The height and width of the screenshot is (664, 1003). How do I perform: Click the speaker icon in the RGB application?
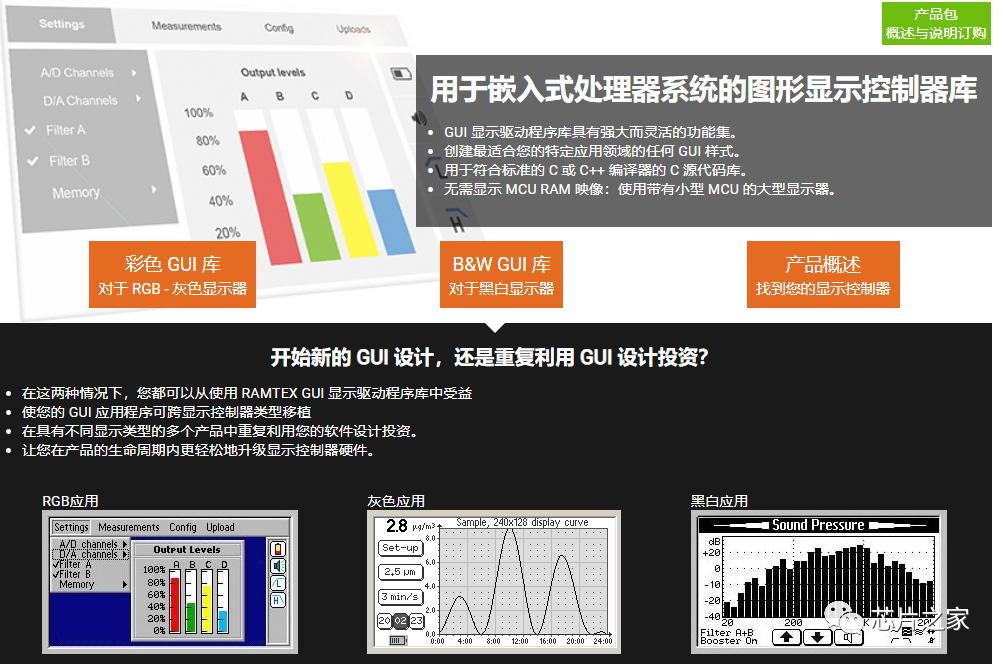click(279, 567)
